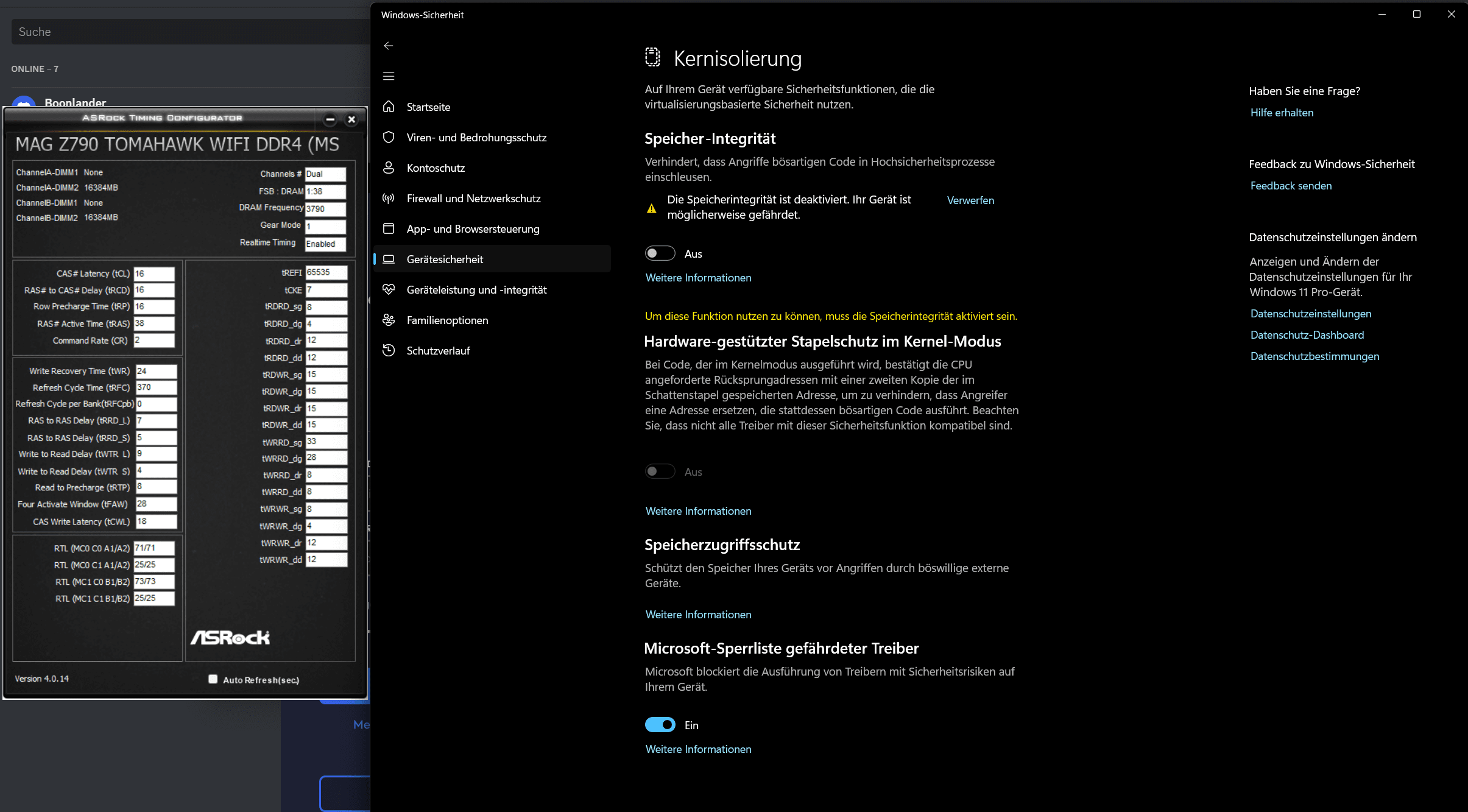
Task: Click the ASRock logo
Action: point(230,637)
